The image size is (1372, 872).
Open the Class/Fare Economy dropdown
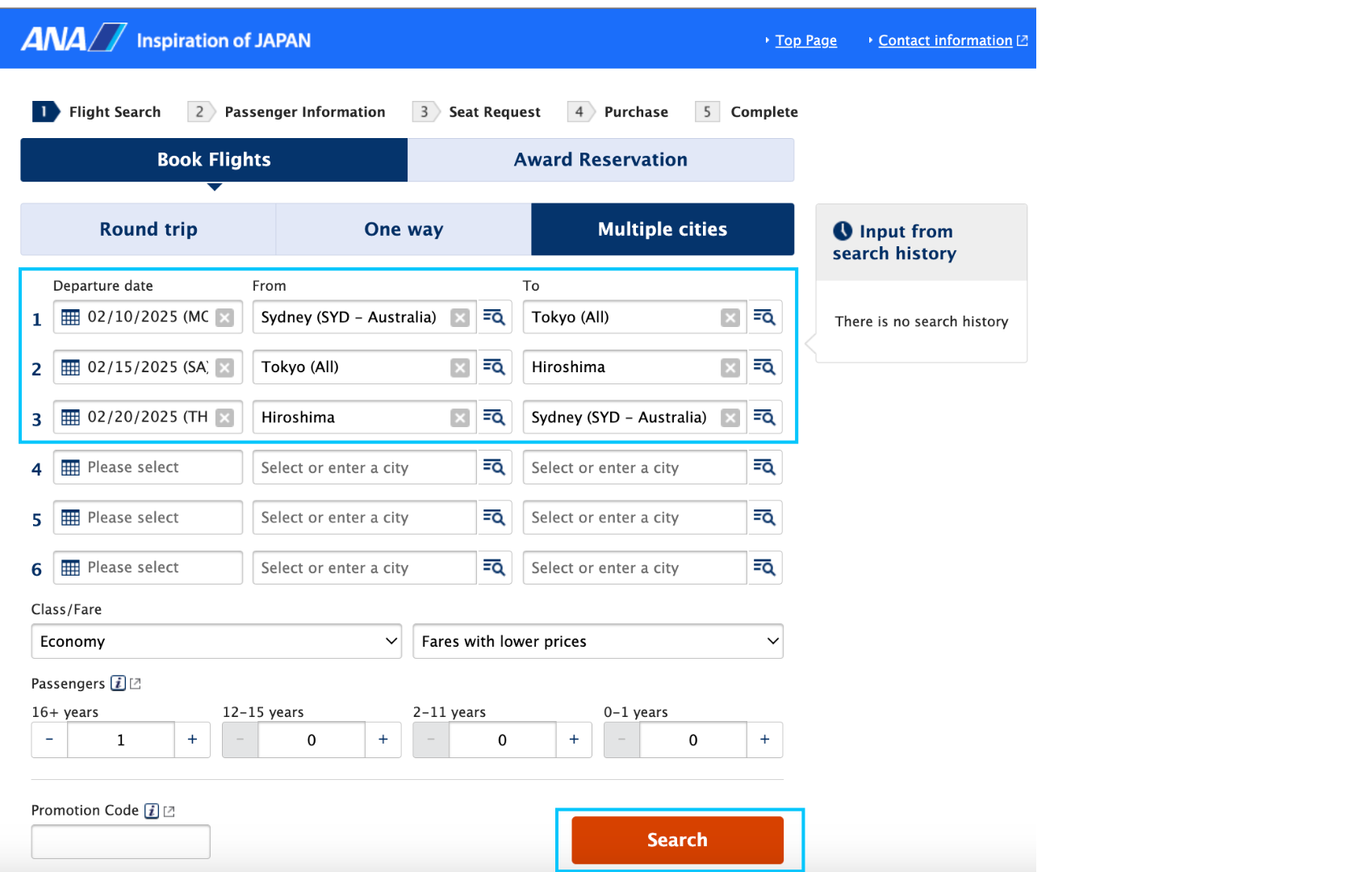coord(215,641)
